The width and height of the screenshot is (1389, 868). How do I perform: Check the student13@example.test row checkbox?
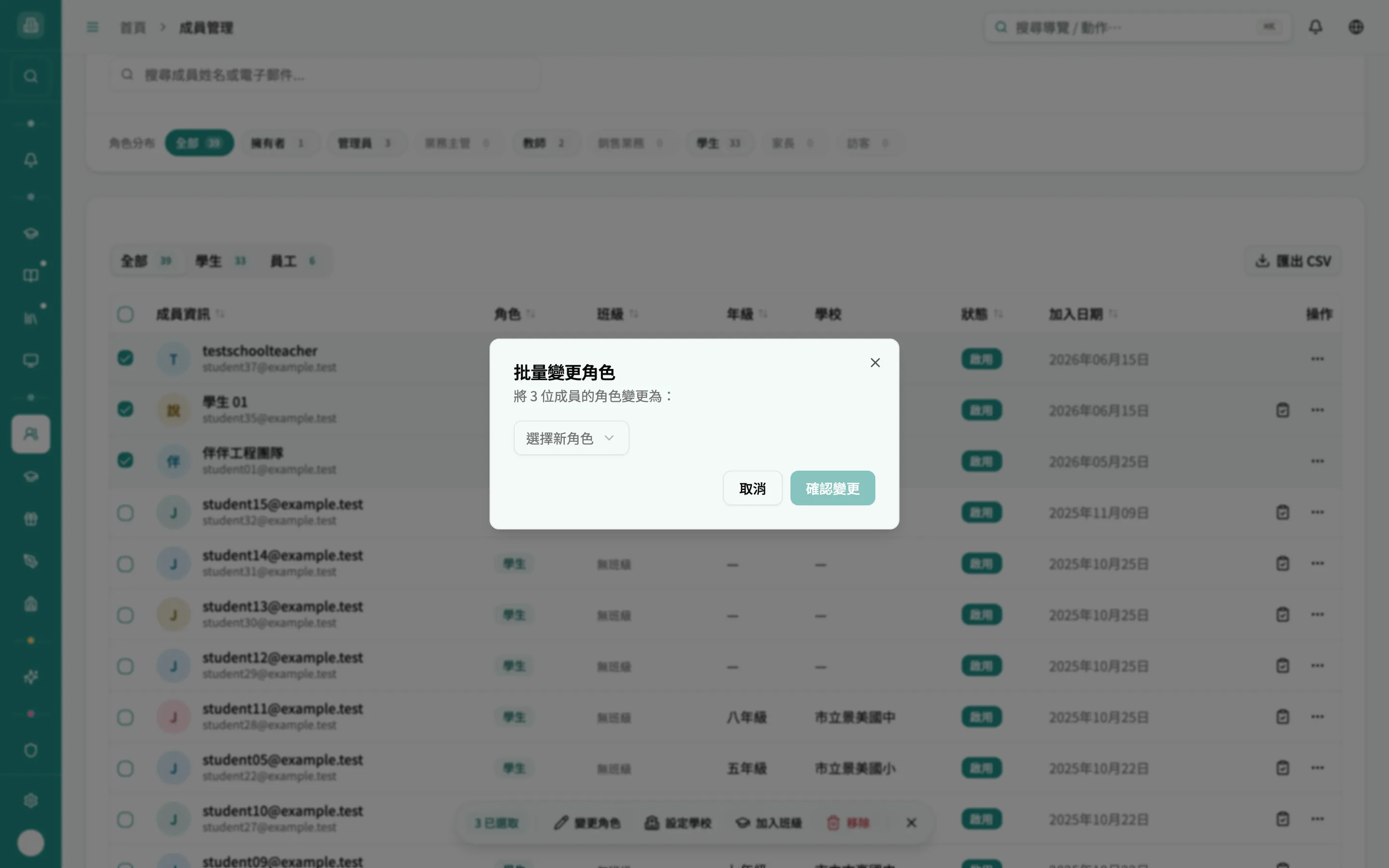[x=125, y=615]
